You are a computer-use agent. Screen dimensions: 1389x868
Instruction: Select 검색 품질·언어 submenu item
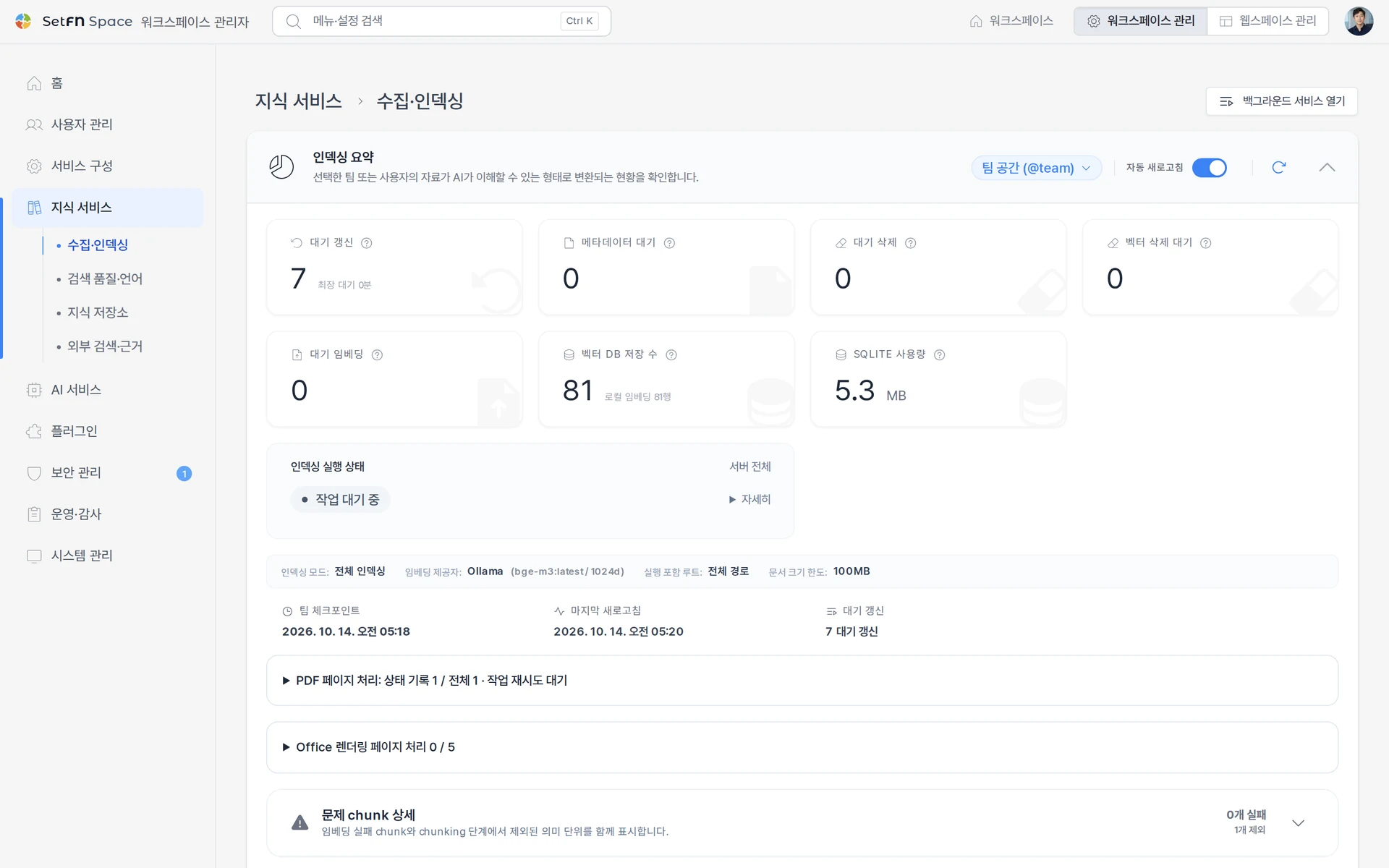[x=105, y=278]
